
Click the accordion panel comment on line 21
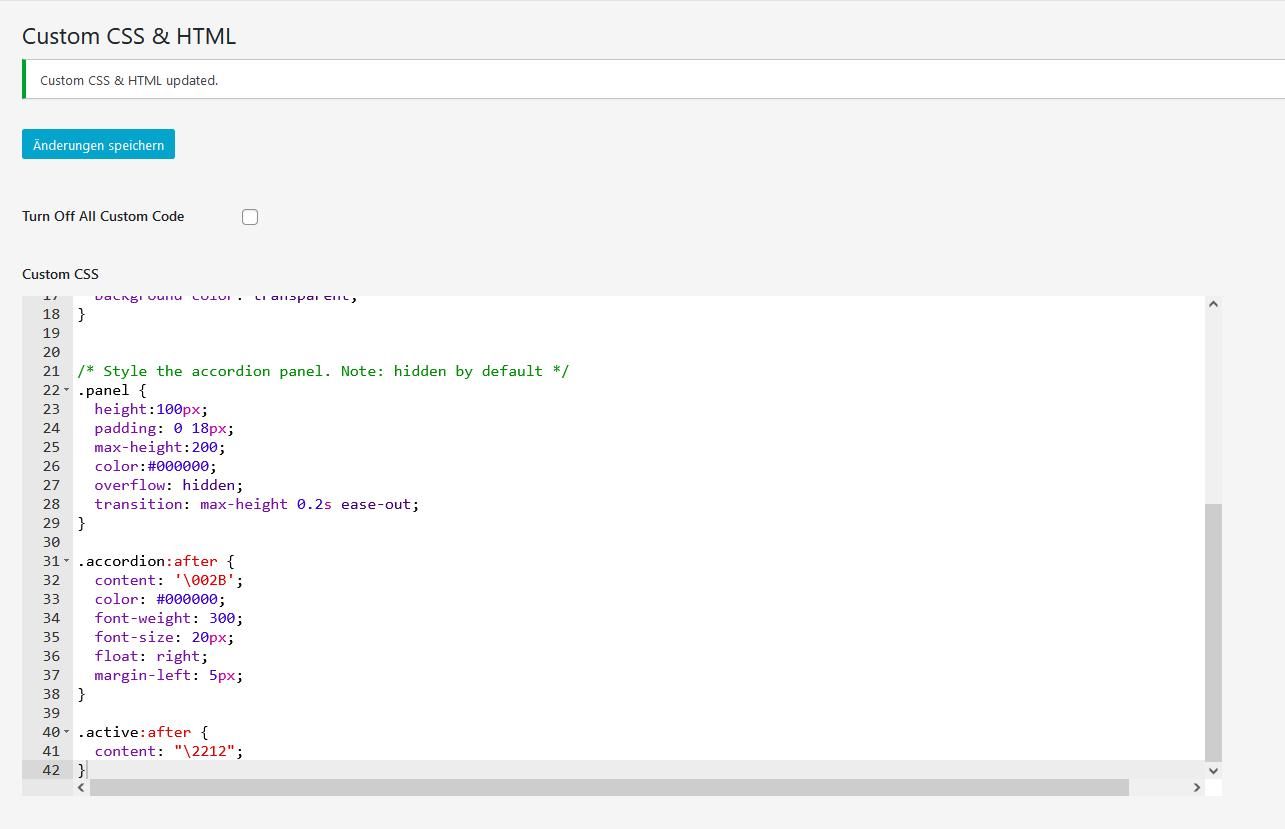point(323,371)
